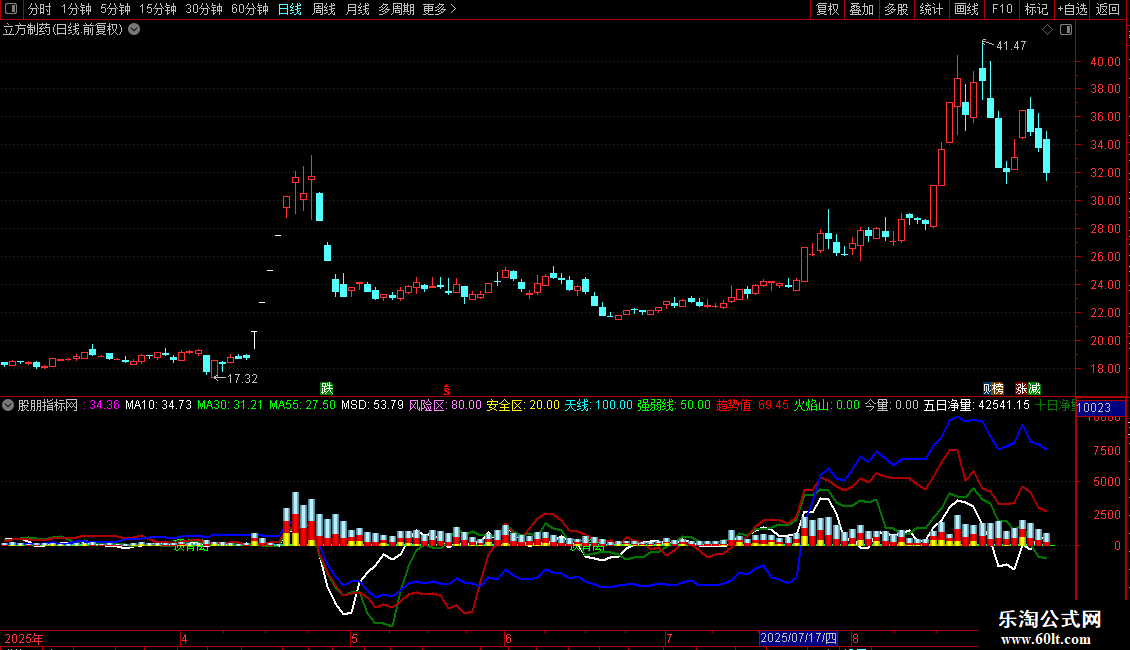This screenshot has height=650, width=1130.
Task: Click the 涨减 tag icon
Action: [x=1028, y=388]
